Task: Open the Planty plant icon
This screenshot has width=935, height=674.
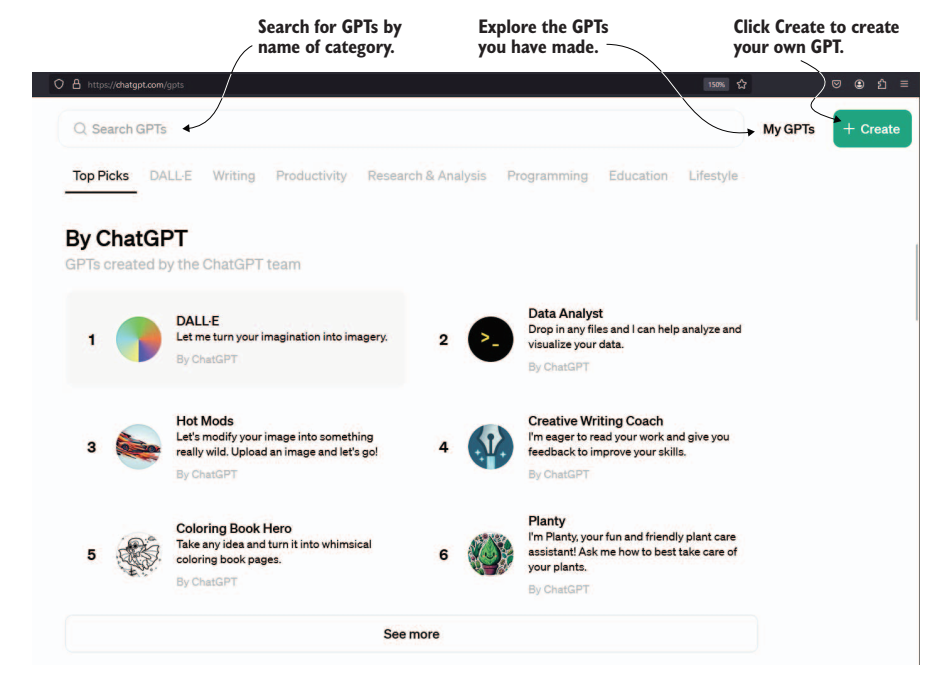Action: 490,555
